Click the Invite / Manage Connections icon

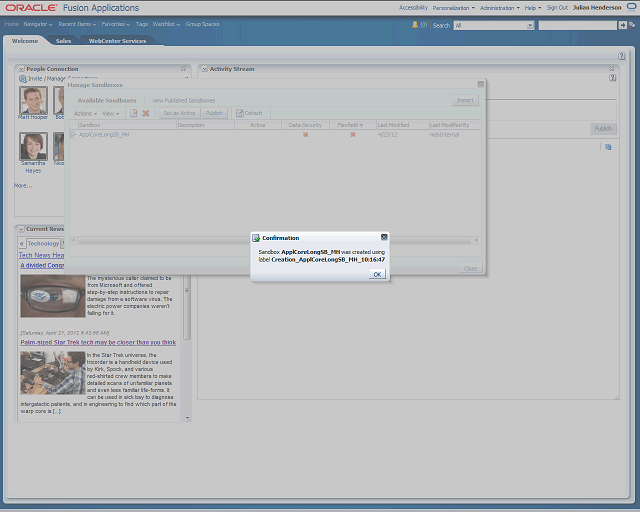pos(23,78)
